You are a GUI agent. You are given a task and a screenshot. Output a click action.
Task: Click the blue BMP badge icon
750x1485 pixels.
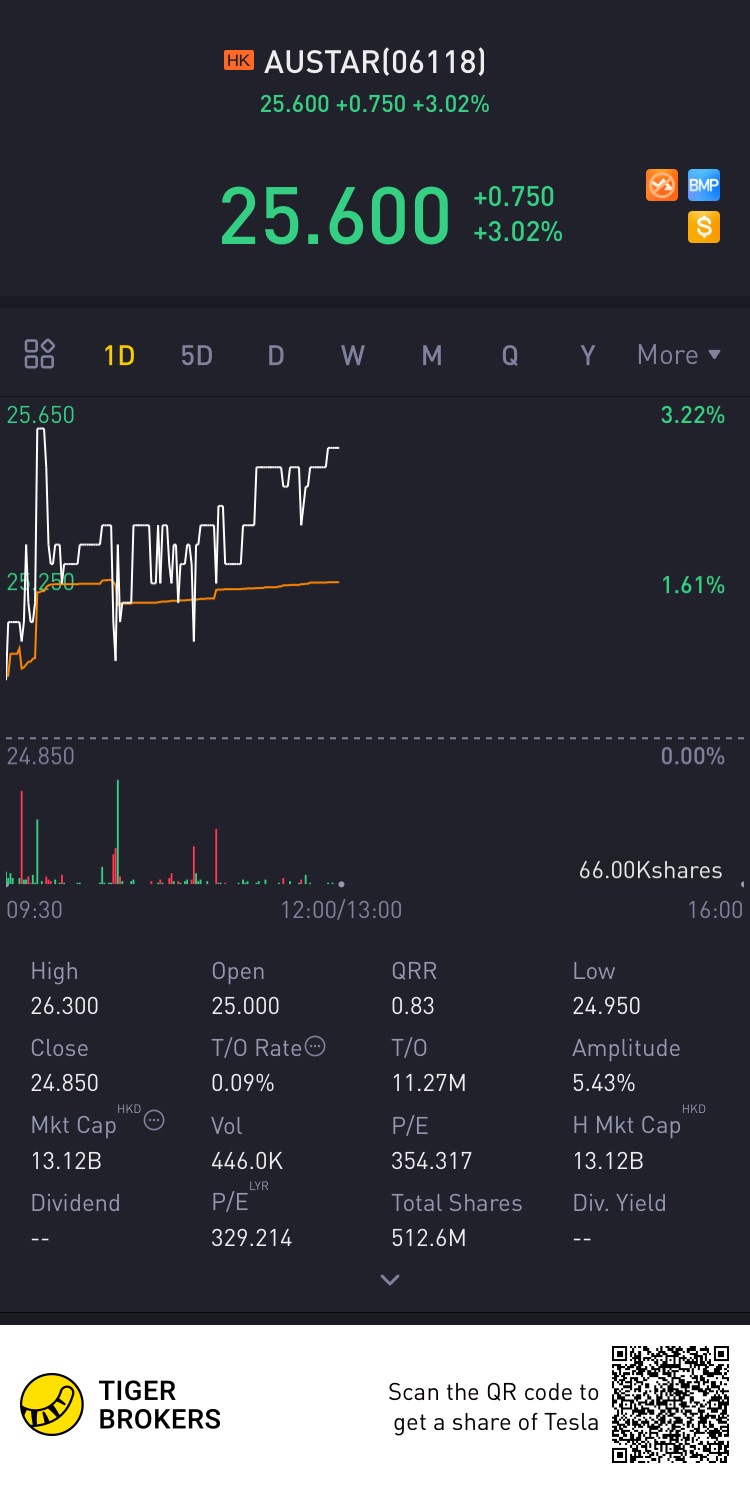click(704, 185)
